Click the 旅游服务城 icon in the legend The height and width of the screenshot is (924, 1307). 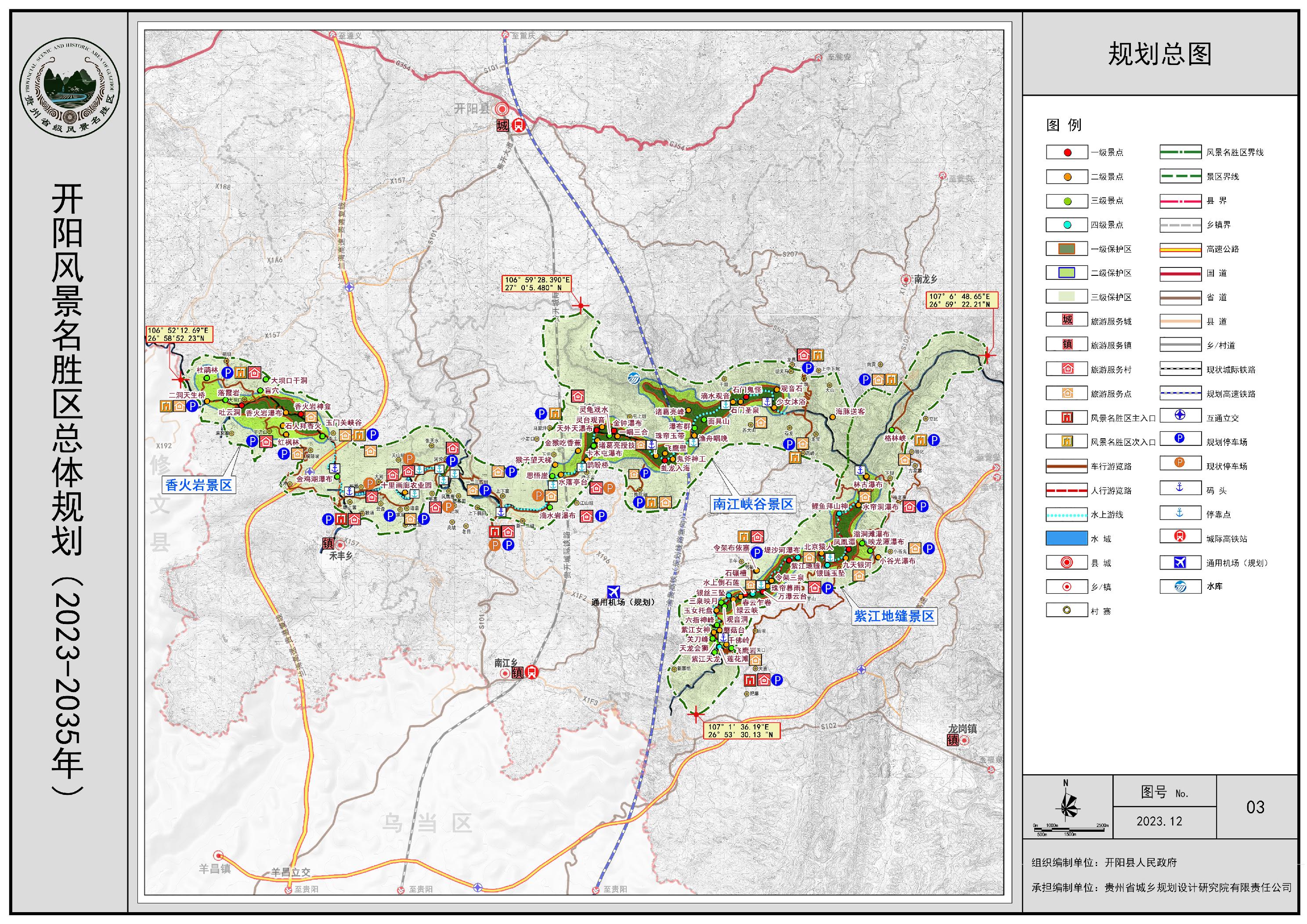click(1067, 319)
